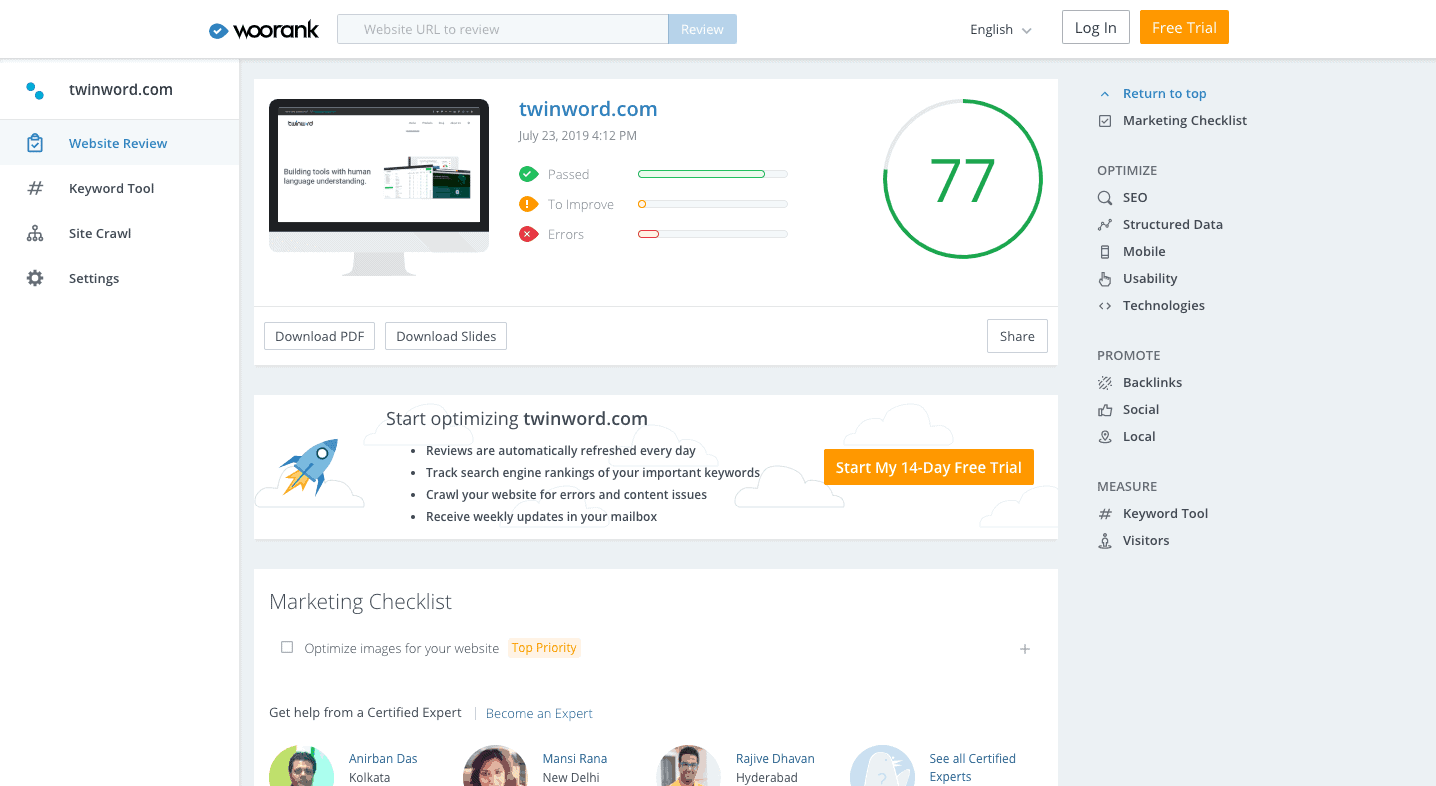Click the Settings gear icon

pos(35,278)
